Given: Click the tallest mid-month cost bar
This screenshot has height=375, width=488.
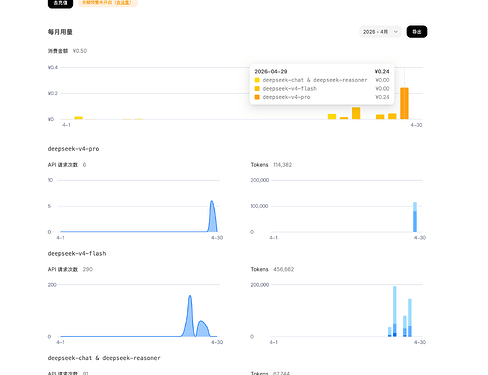Looking at the screenshot, I should [x=356, y=113].
